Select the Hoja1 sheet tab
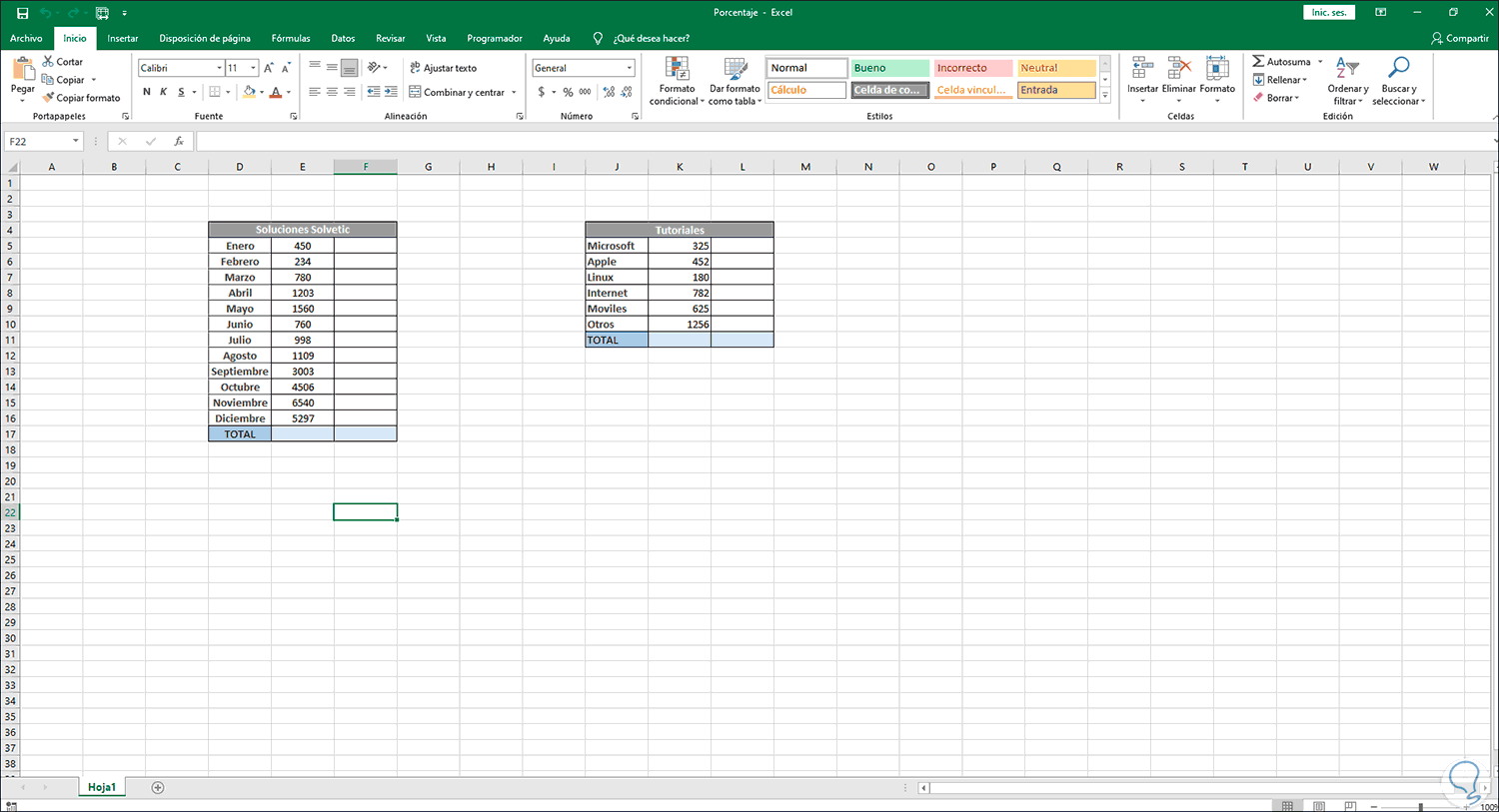 click(x=102, y=788)
